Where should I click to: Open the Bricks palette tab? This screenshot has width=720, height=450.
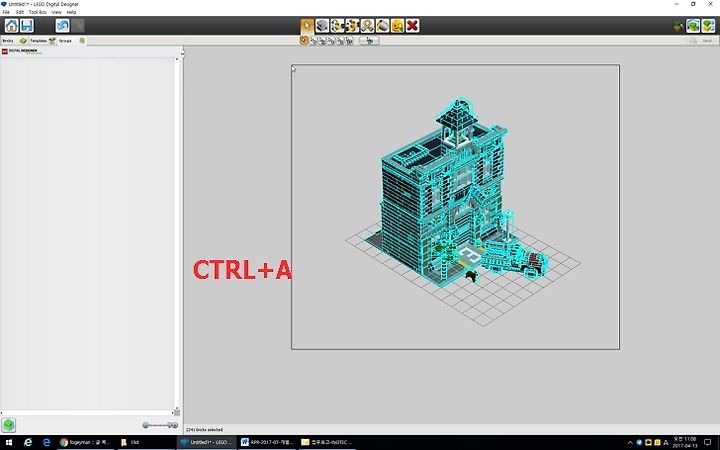[x=14, y=41]
